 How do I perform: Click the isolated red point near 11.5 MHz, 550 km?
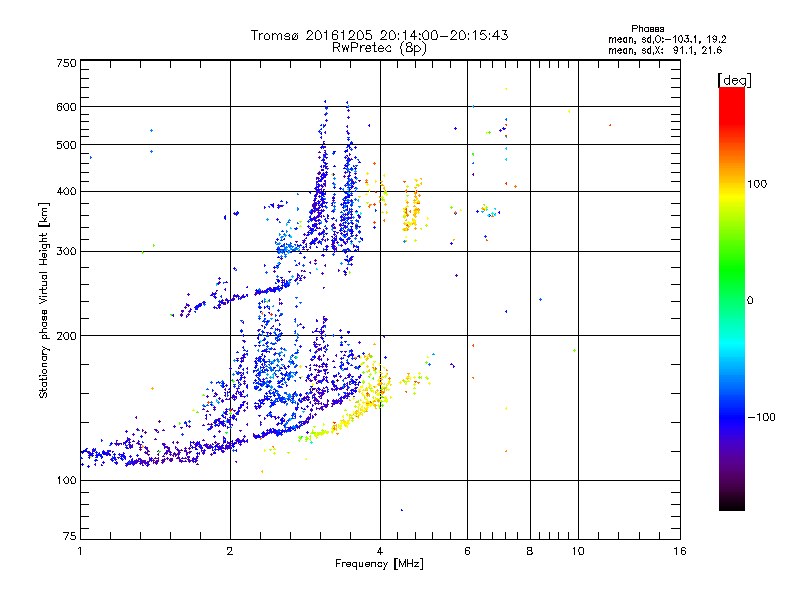coord(610,125)
